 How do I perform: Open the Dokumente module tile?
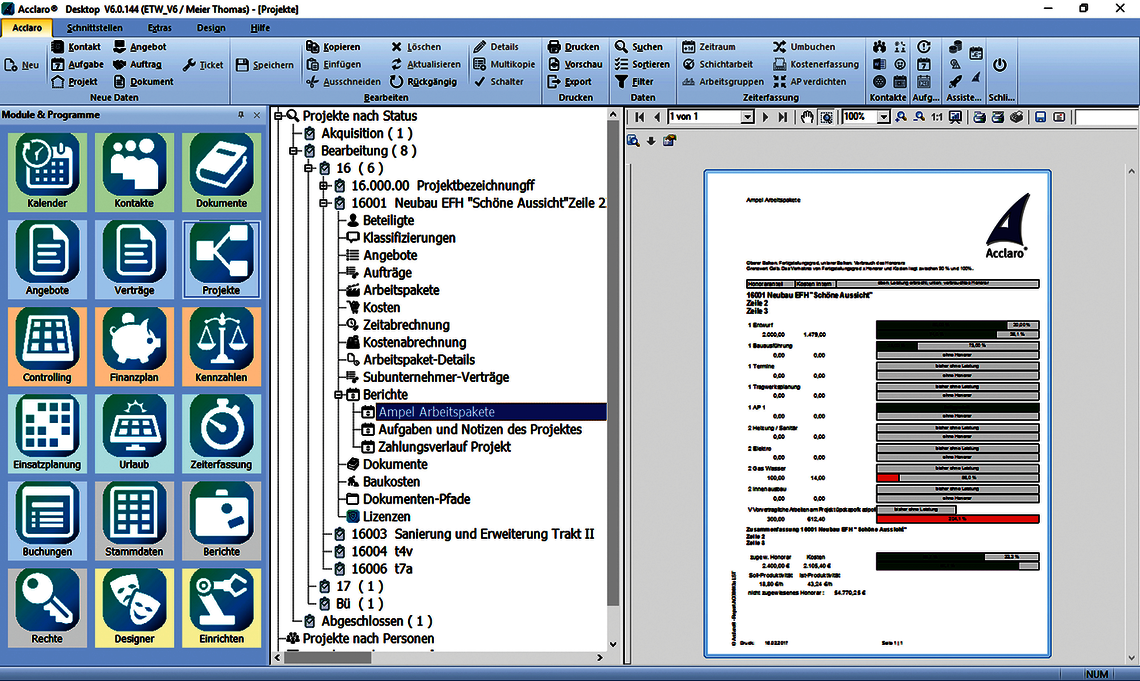[x=222, y=172]
